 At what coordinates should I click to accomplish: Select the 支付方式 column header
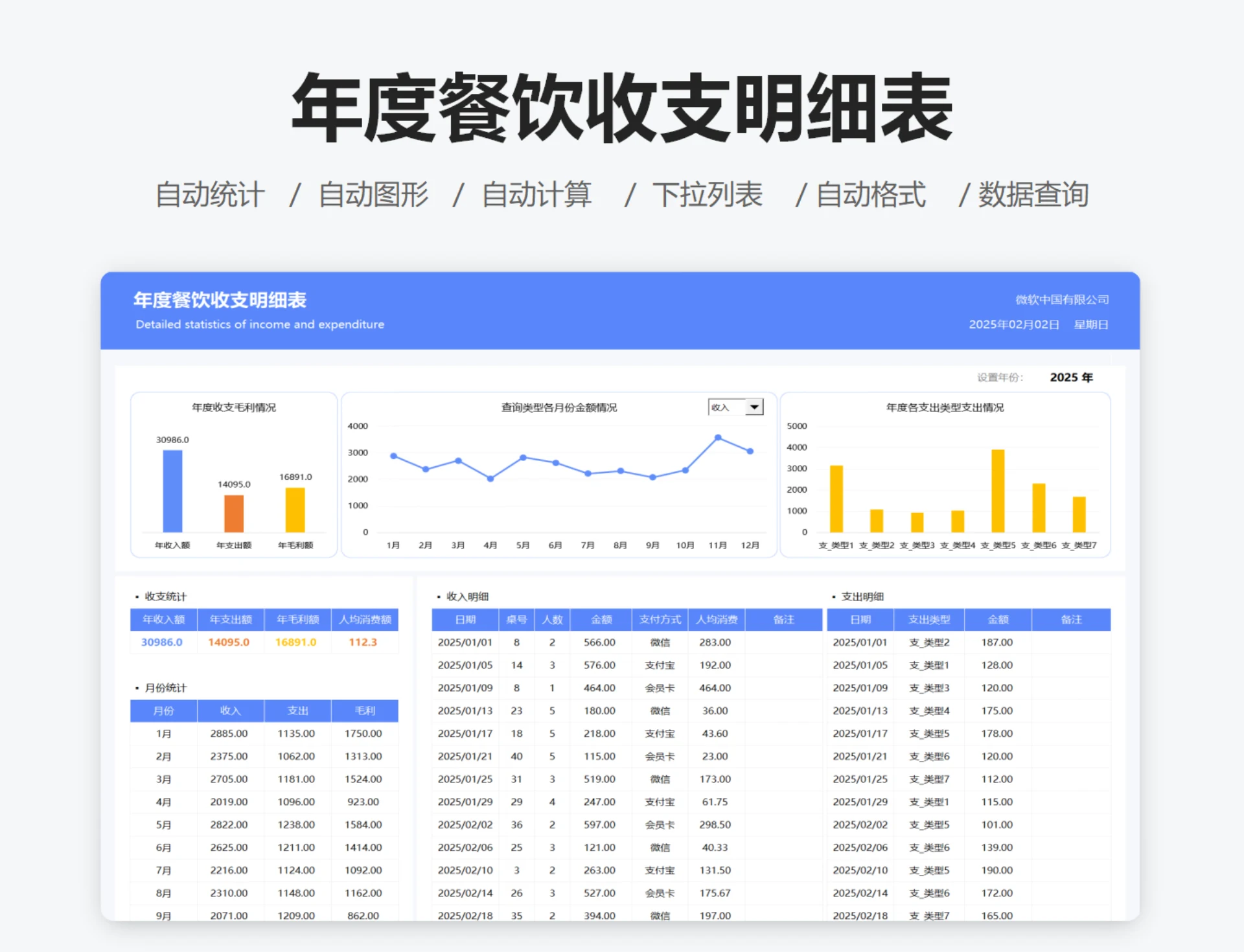tap(659, 619)
